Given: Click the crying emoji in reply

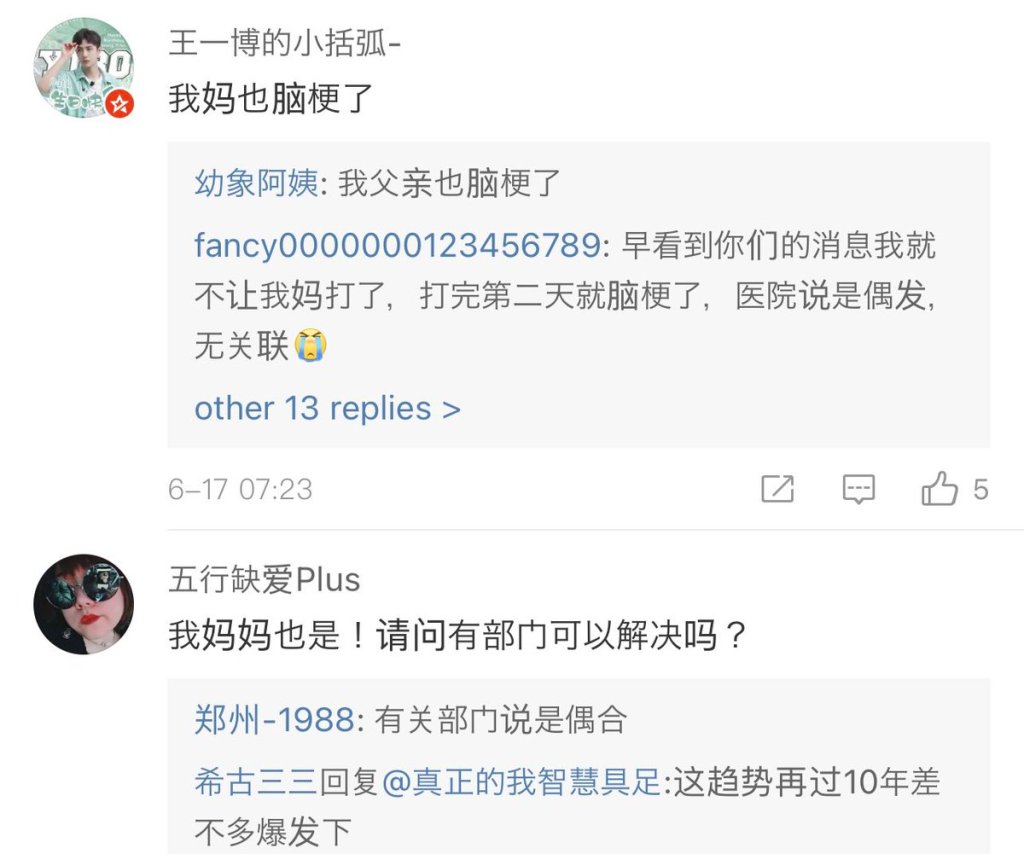Looking at the screenshot, I should point(310,347).
